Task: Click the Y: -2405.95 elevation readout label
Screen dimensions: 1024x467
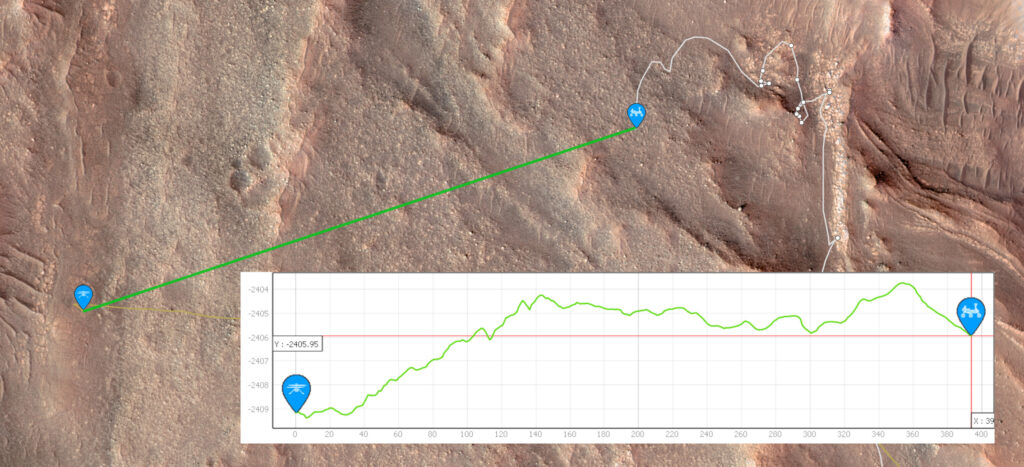Action: point(298,344)
